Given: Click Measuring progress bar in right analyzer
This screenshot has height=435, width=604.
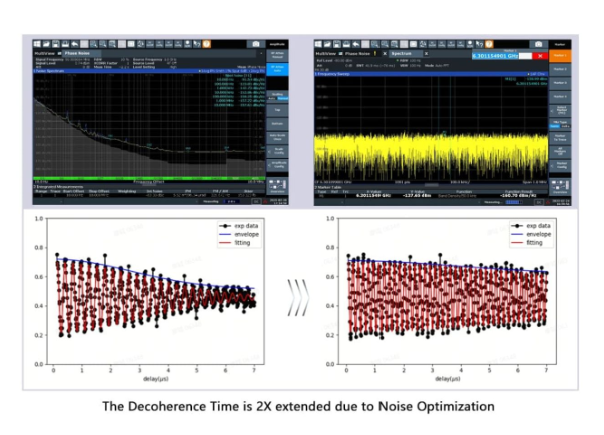Looking at the screenshot, I should click(x=512, y=202).
